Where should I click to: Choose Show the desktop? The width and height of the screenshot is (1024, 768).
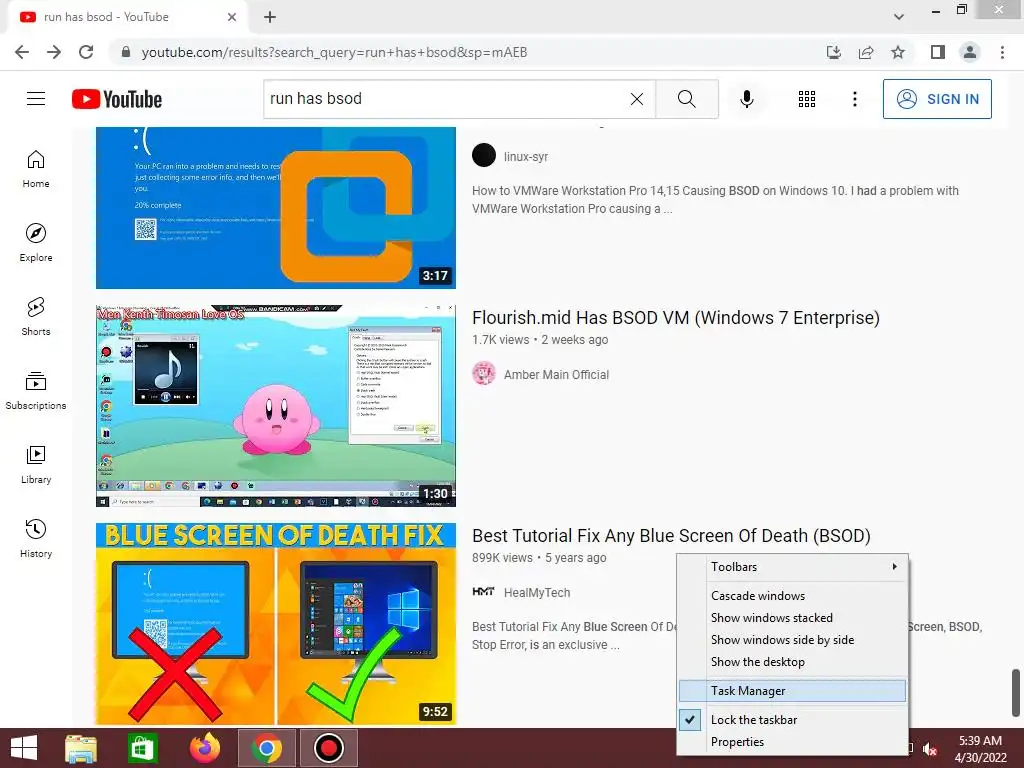(x=792, y=662)
